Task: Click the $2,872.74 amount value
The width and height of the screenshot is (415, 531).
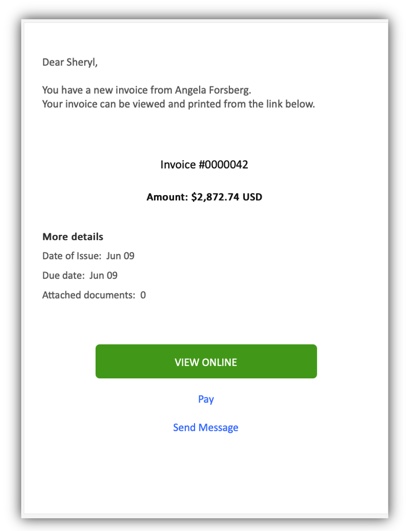Action: [215, 197]
